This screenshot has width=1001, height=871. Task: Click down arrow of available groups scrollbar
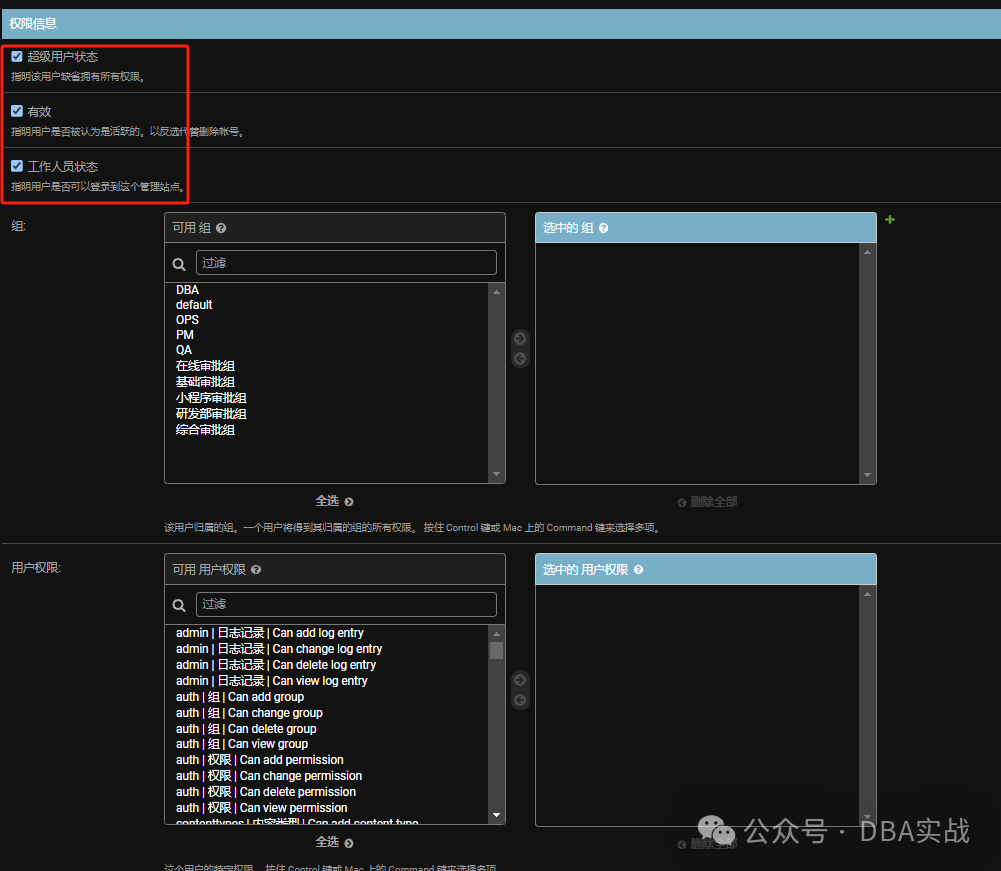tap(497, 474)
